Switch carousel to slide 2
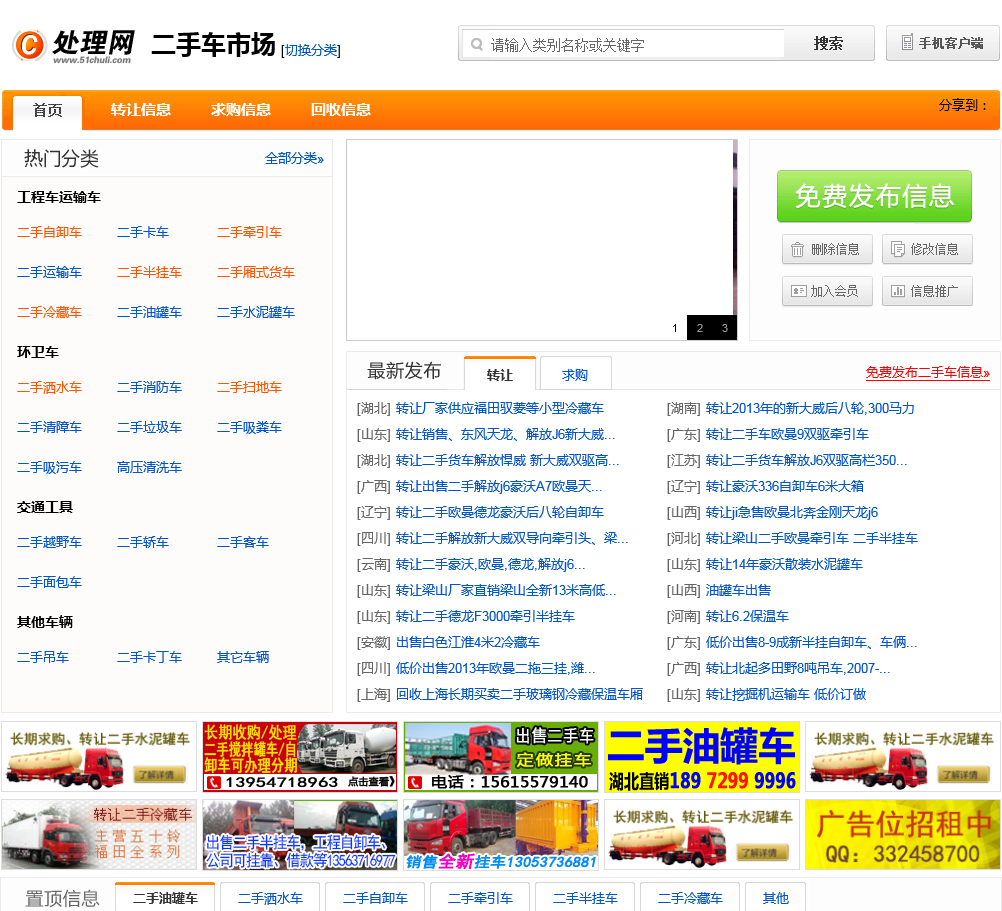1002x911 pixels. click(699, 328)
